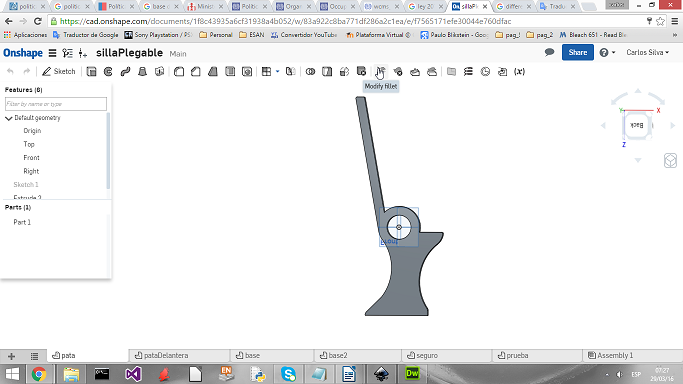Click the sillaPlegable document title
This screenshot has height=384, width=683.
click(129, 53)
